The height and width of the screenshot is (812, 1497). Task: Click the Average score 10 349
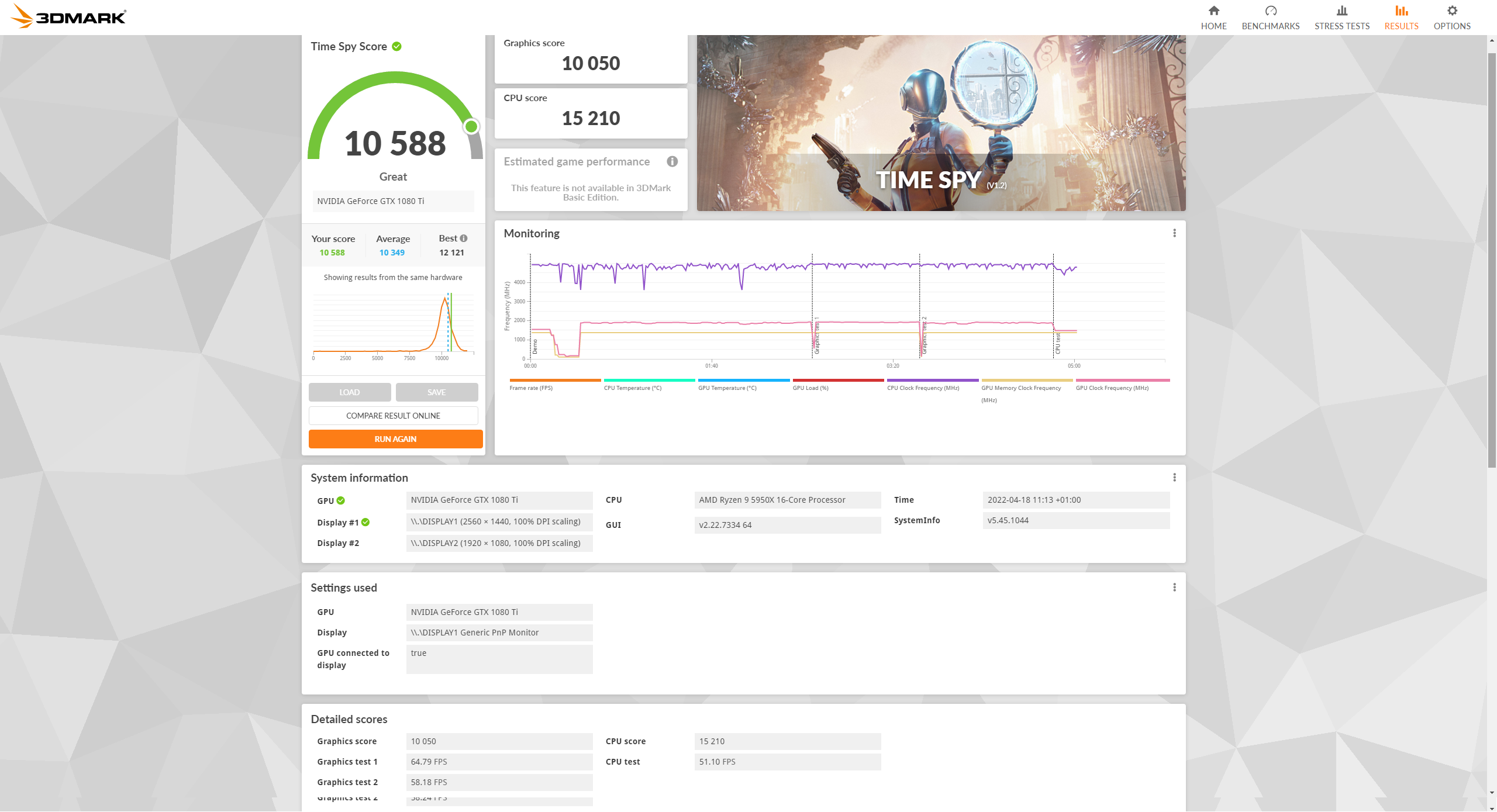(x=392, y=253)
